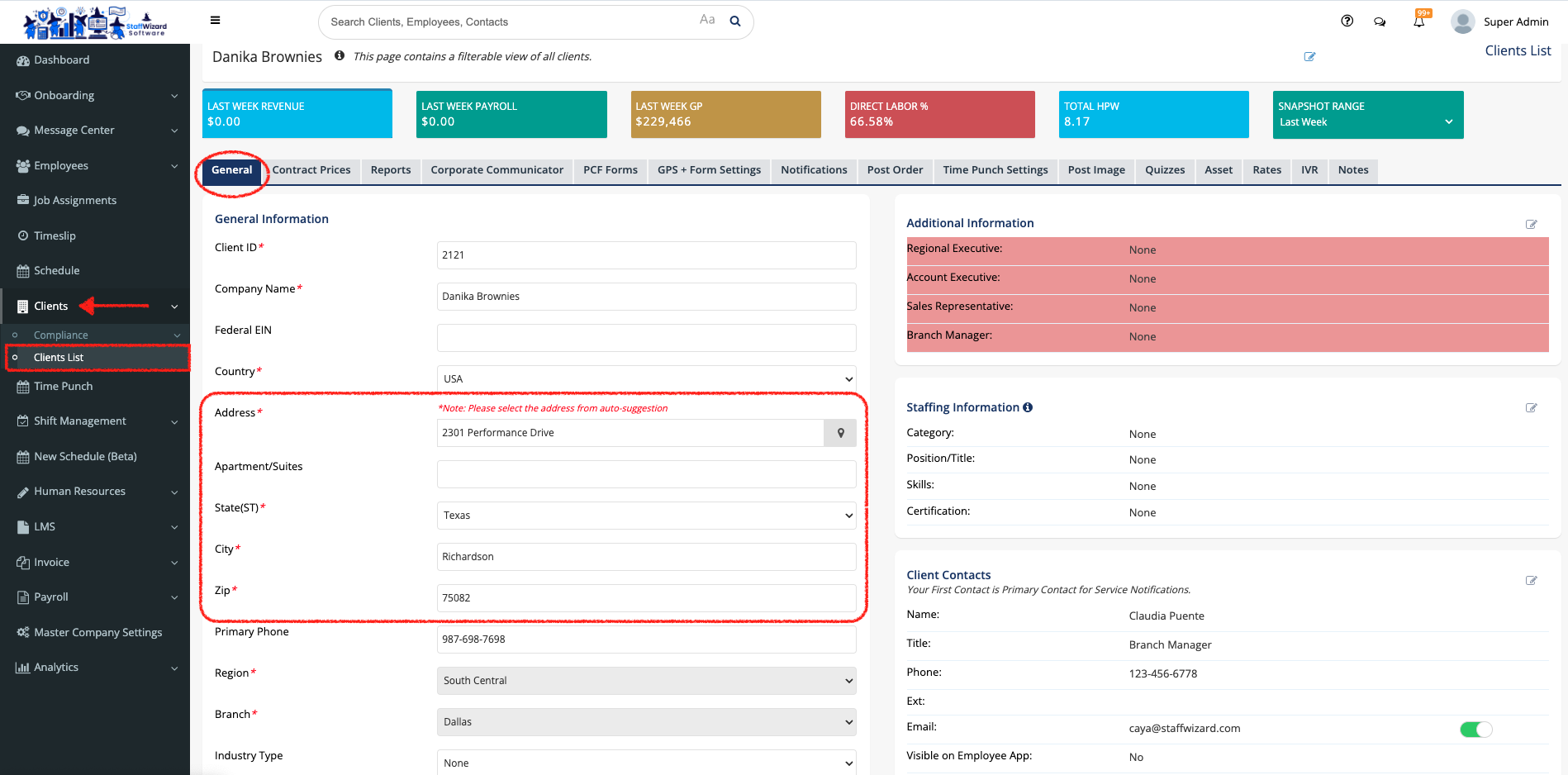Click the hamburger menu icon

tap(215, 21)
